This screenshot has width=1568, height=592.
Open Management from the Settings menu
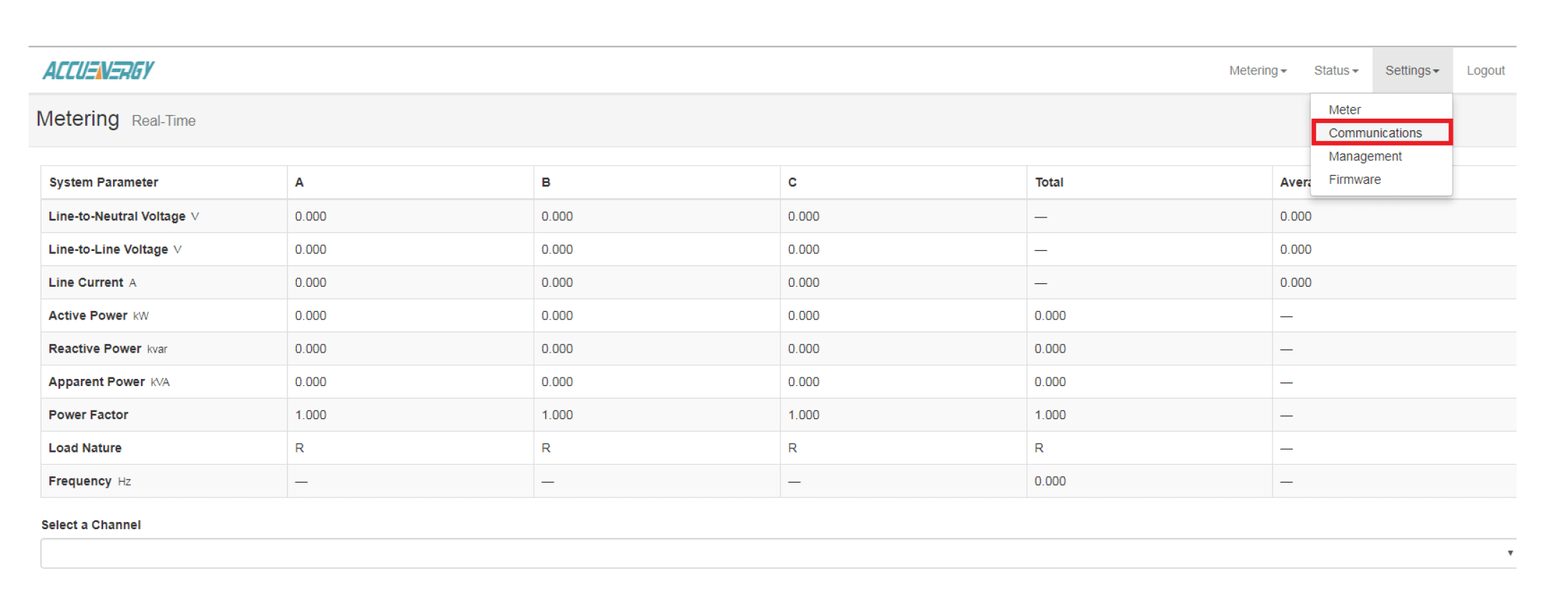1364,157
